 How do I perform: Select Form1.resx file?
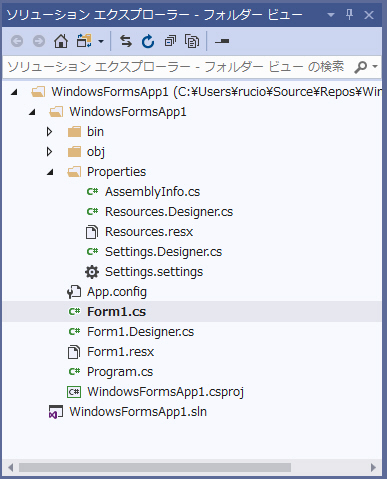(x=120, y=352)
